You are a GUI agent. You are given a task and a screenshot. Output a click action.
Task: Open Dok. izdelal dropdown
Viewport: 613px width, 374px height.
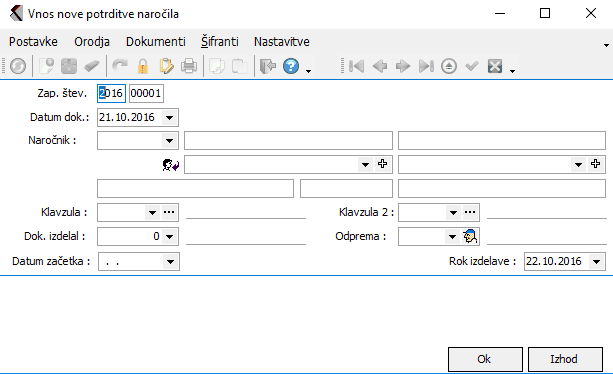click(x=169, y=236)
